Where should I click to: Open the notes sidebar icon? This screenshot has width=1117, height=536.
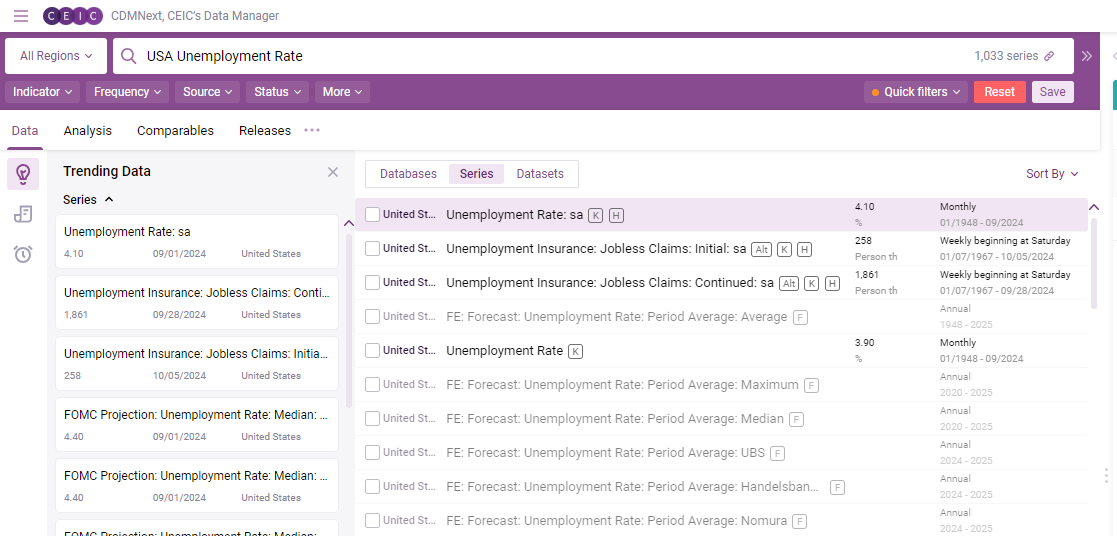click(23, 214)
